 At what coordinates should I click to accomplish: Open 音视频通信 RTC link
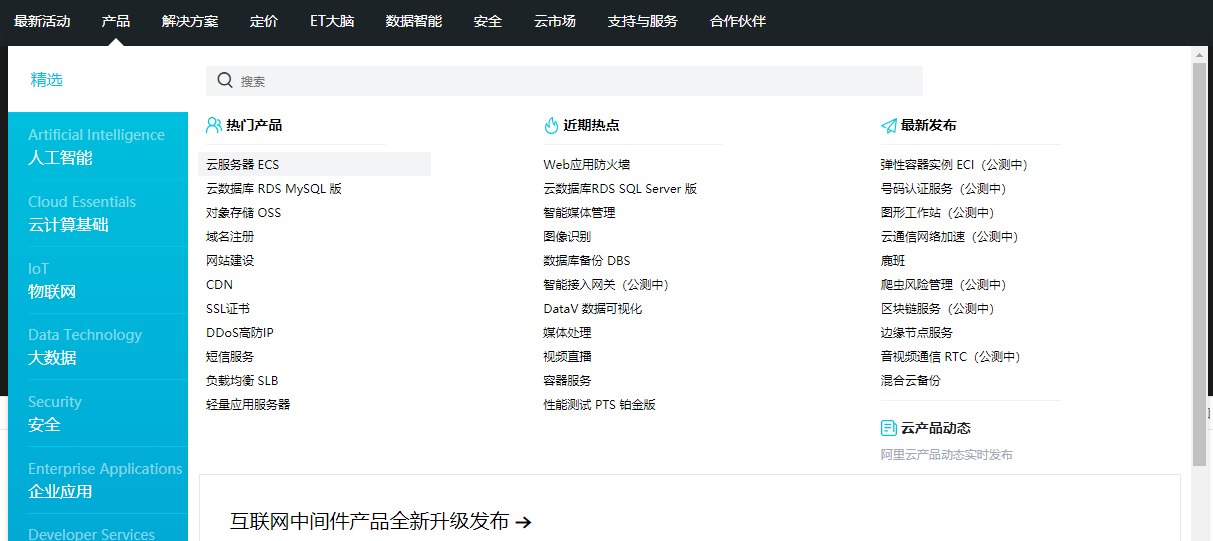tap(953, 356)
